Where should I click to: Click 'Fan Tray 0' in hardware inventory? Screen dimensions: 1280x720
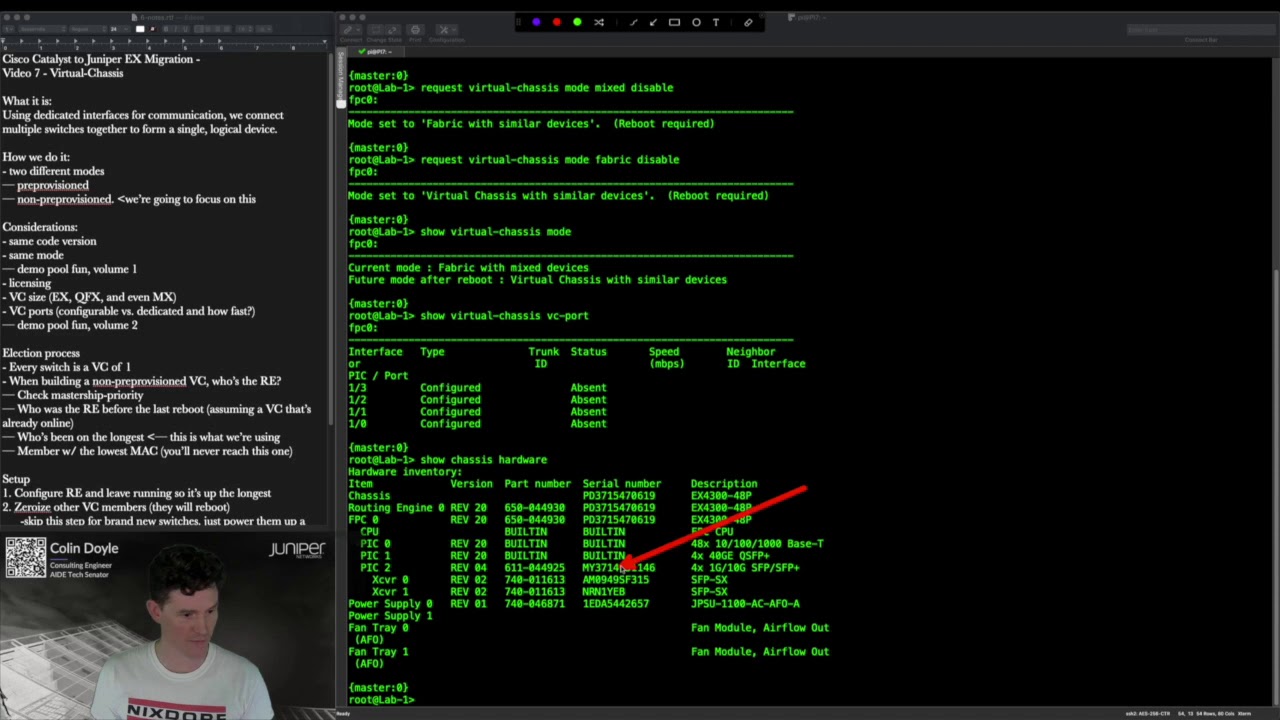pos(378,628)
